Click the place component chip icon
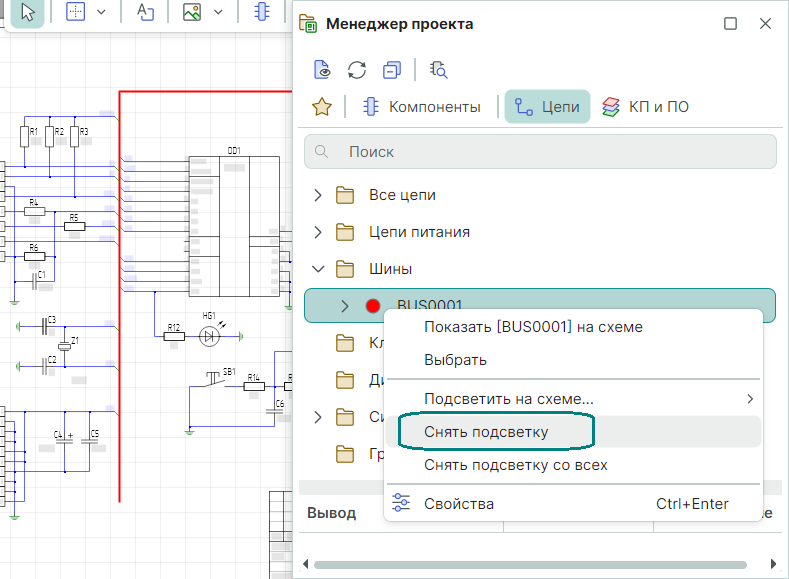This screenshot has width=789, height=579. [262, 12]
